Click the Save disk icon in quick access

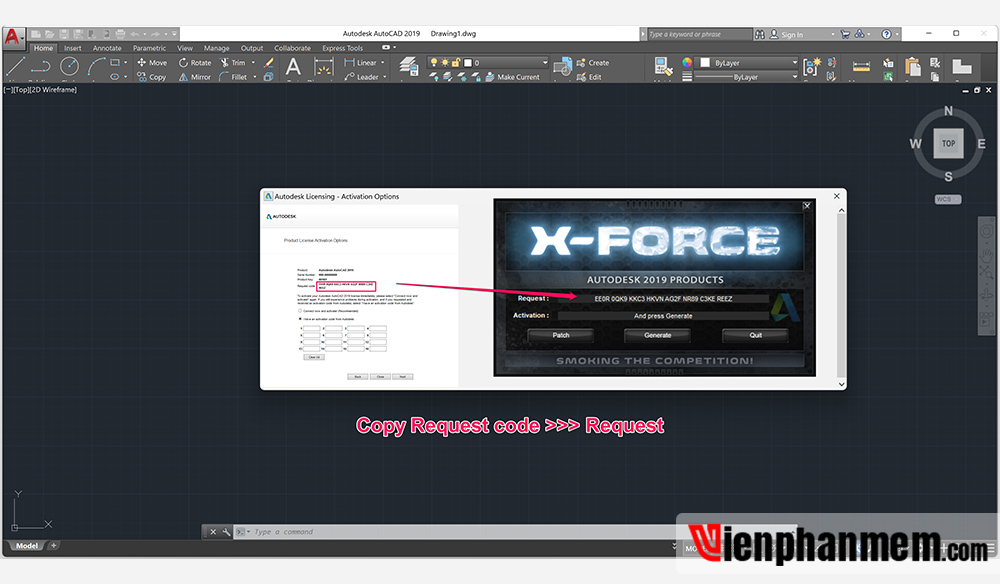click(64, 34)
